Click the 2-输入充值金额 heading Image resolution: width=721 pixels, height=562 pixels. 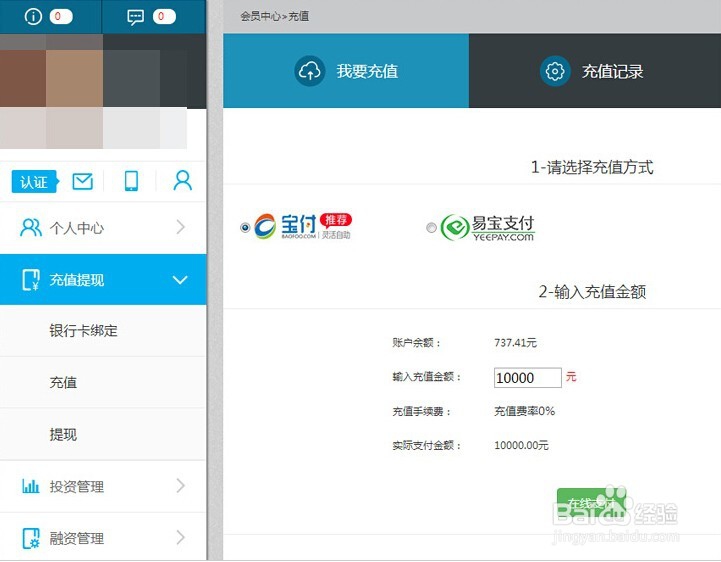(592, 292)
